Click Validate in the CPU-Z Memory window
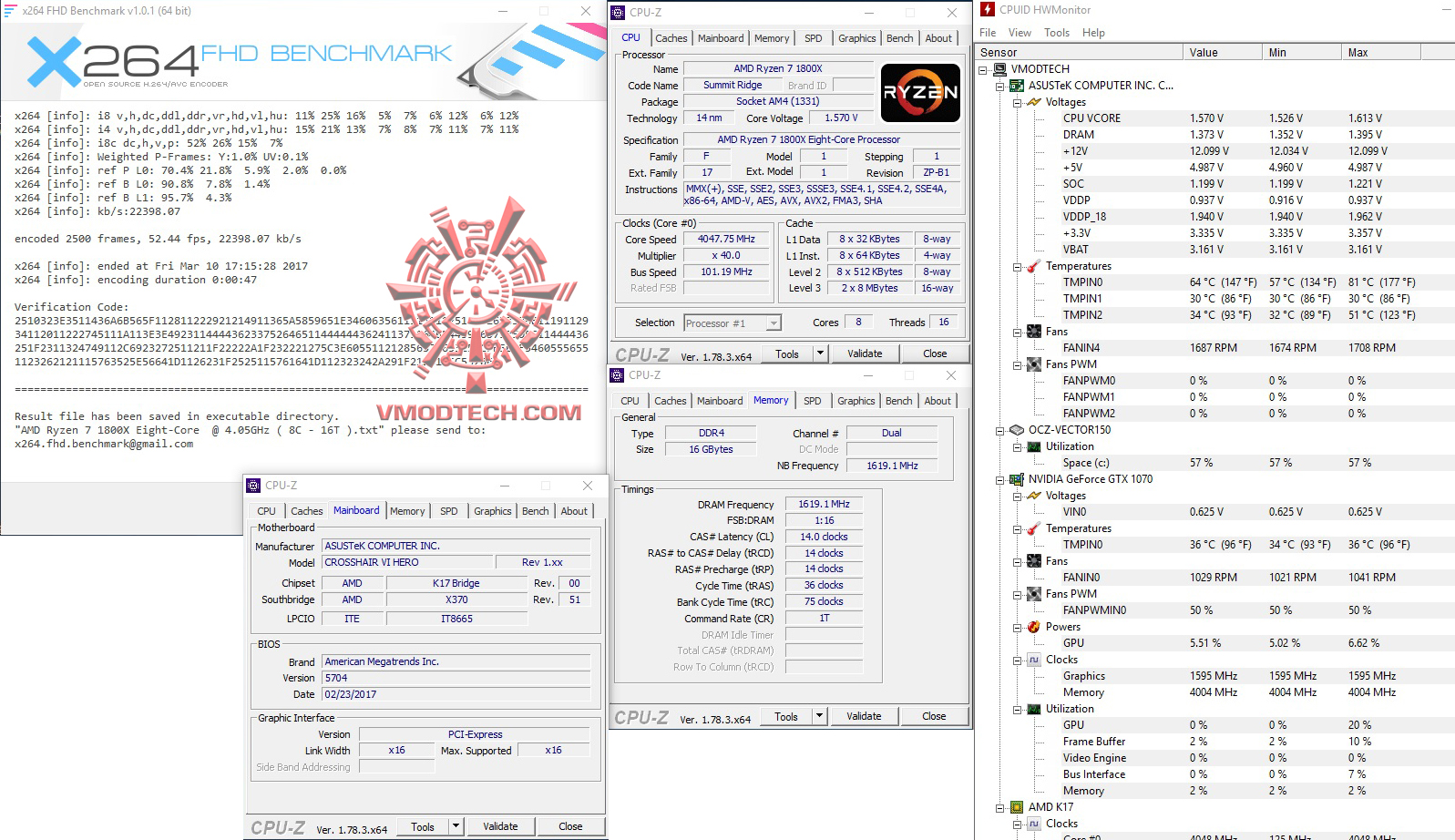 point(864,716)
